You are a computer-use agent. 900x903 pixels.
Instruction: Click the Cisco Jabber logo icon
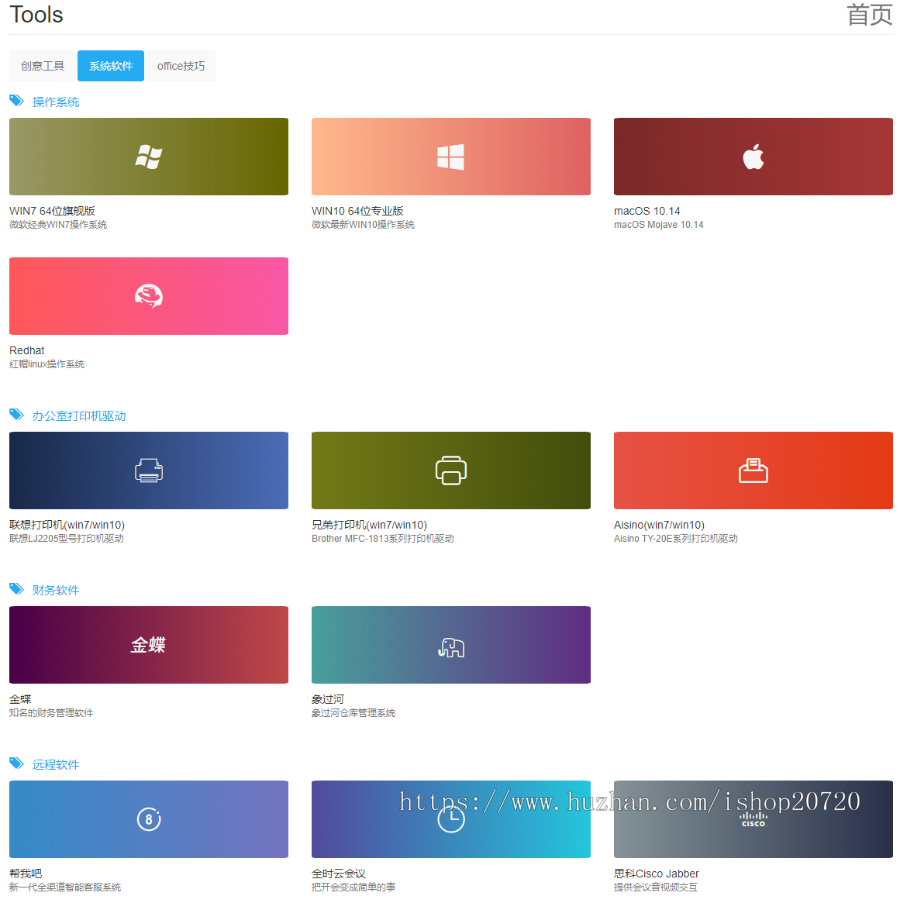(x=753, y=819)
